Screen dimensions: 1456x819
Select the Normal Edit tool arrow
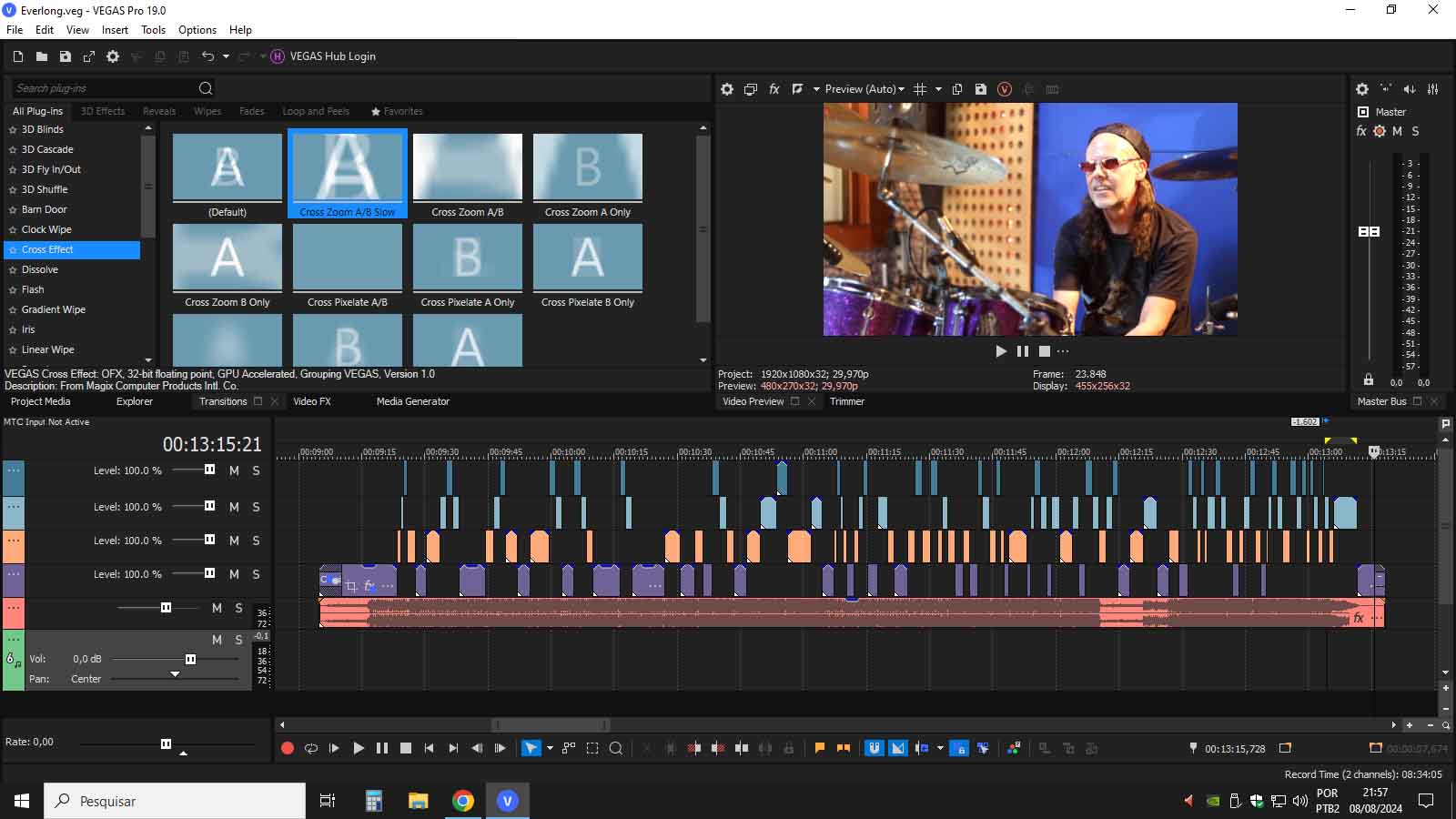pyautogui.click(x=531, y=748)
